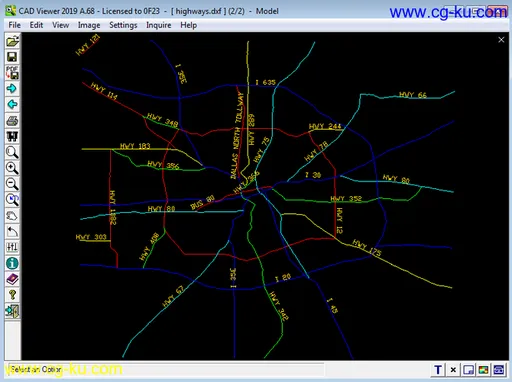Click the Save floppy disk icon
The height and width of the screenshot is (382, 512).
click(12, 57)
